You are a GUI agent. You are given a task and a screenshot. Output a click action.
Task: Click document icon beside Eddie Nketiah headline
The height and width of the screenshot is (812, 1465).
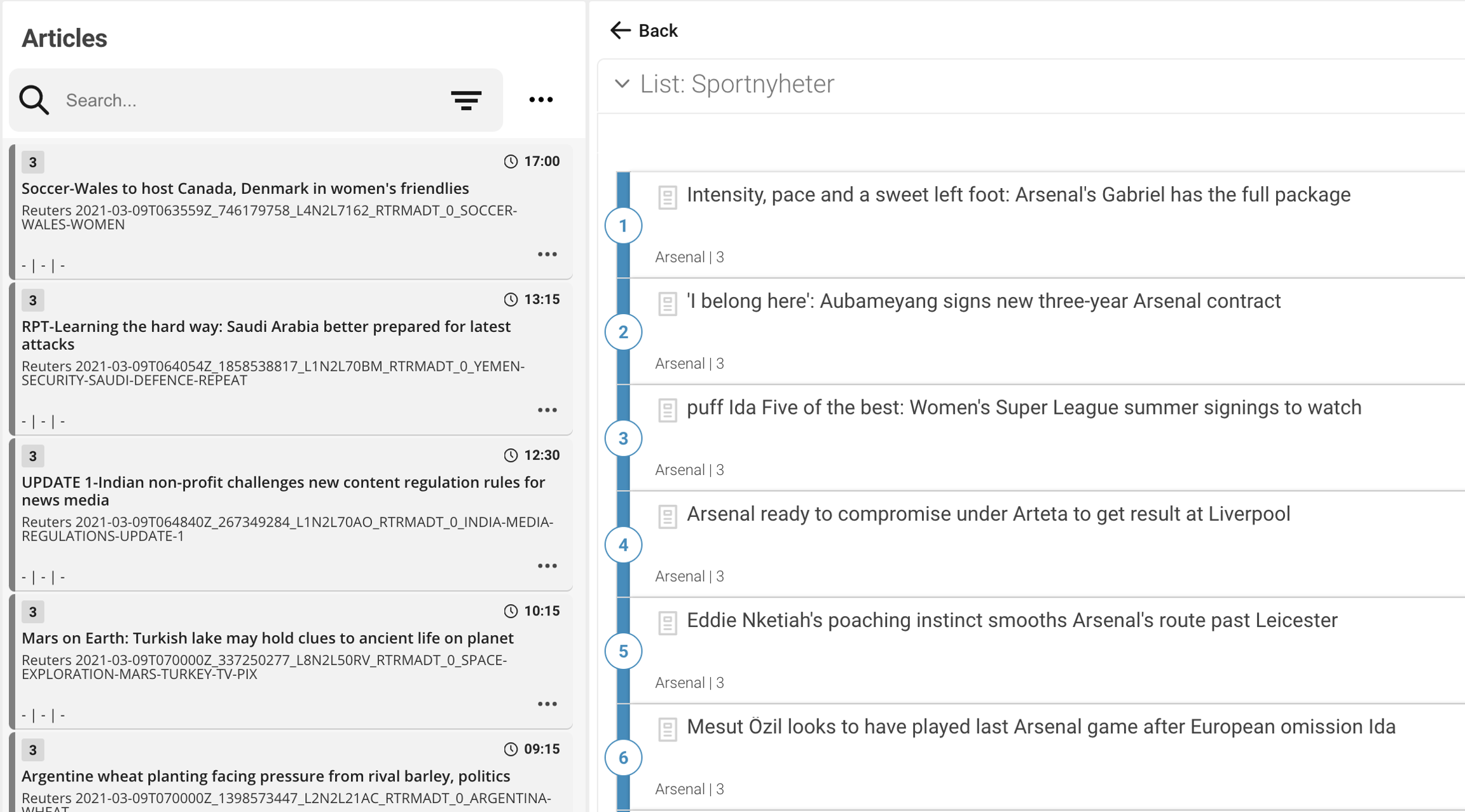click(667, 623)
